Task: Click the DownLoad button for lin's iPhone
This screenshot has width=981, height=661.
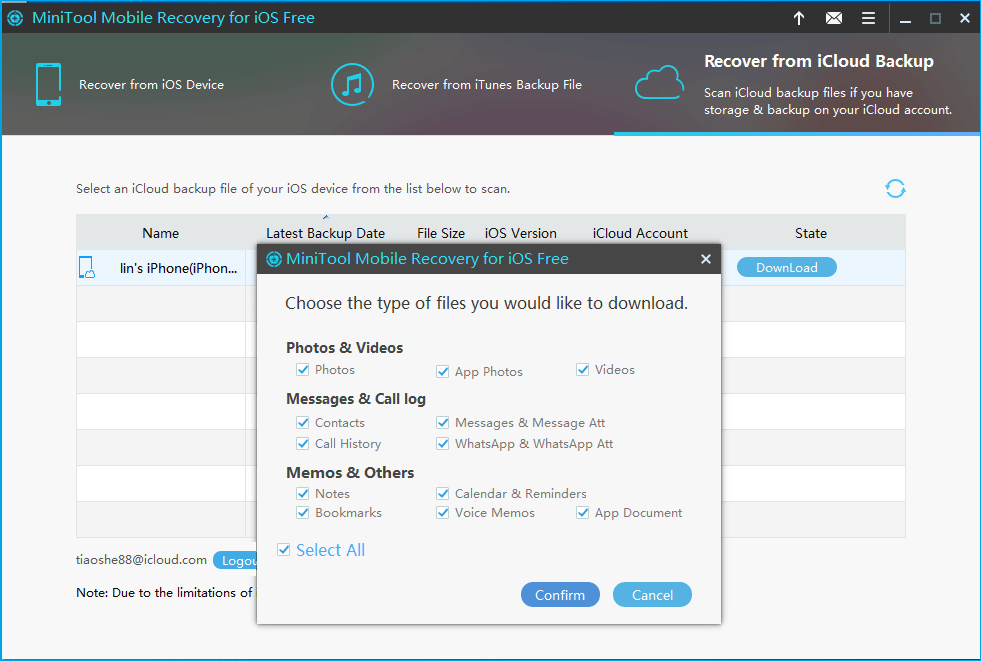Action: [786, 267]
